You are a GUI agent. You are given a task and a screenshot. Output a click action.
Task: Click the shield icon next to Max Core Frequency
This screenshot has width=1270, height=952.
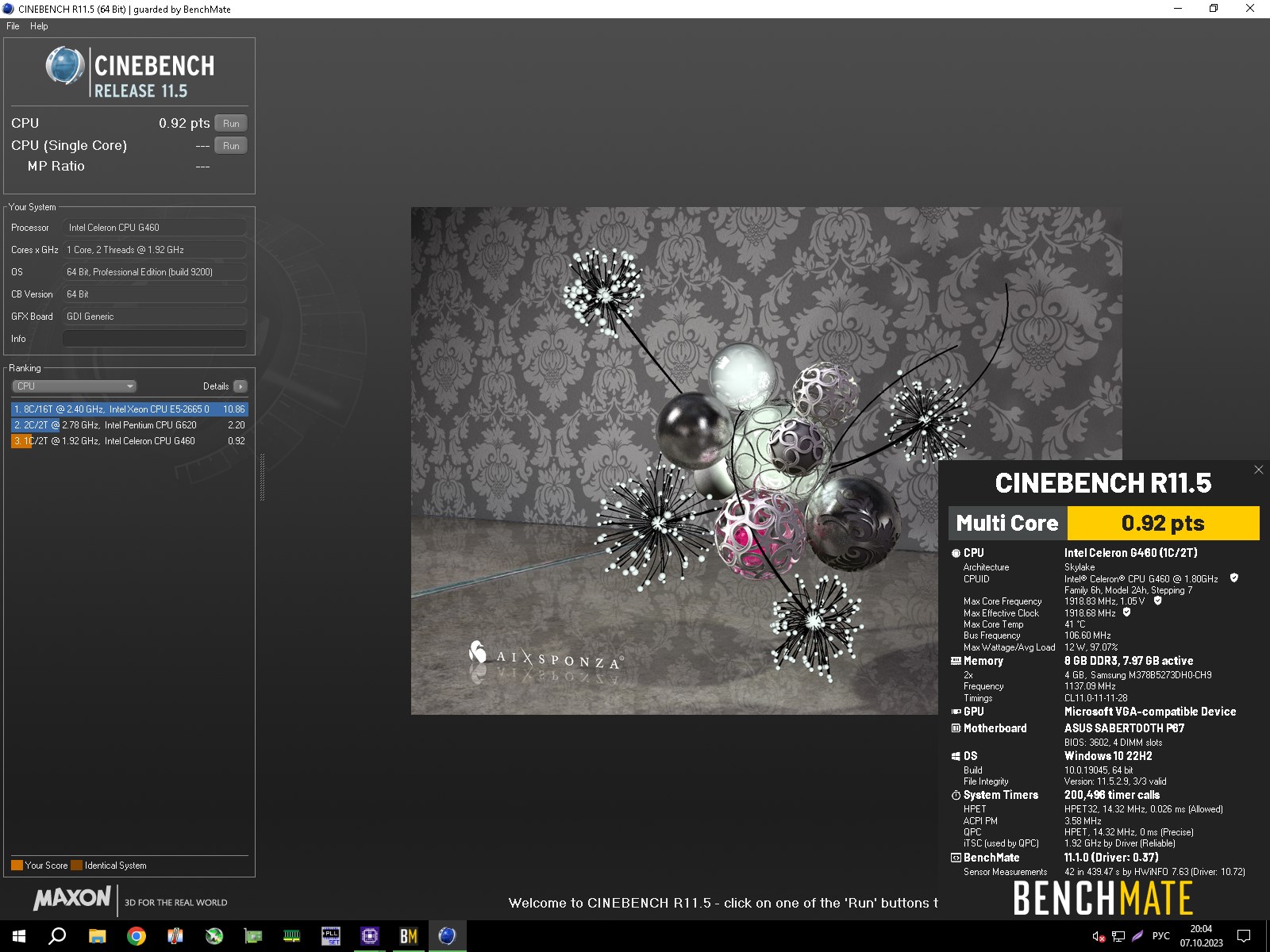click(x=1157, y=601)
